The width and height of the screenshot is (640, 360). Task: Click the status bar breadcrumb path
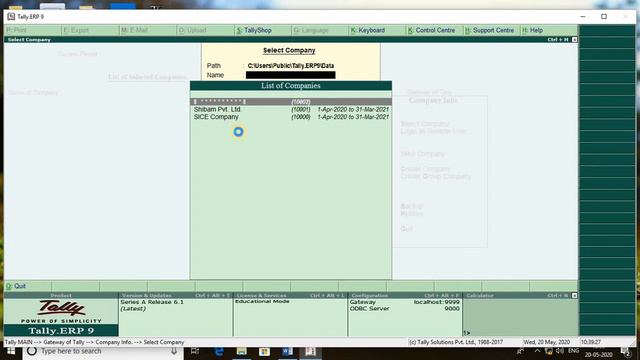tap(94, 342)
